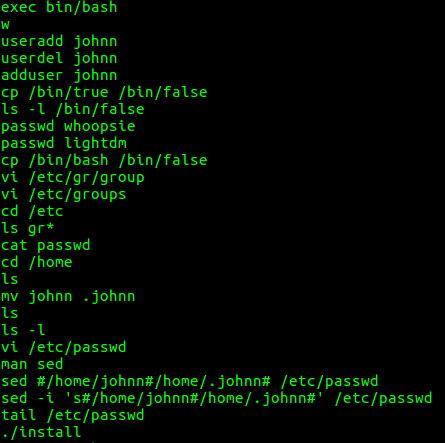This screenshot has height=443, width=445.
Task: Select the 'vi /etc/gr/group' line
Action: coord(73,177)
